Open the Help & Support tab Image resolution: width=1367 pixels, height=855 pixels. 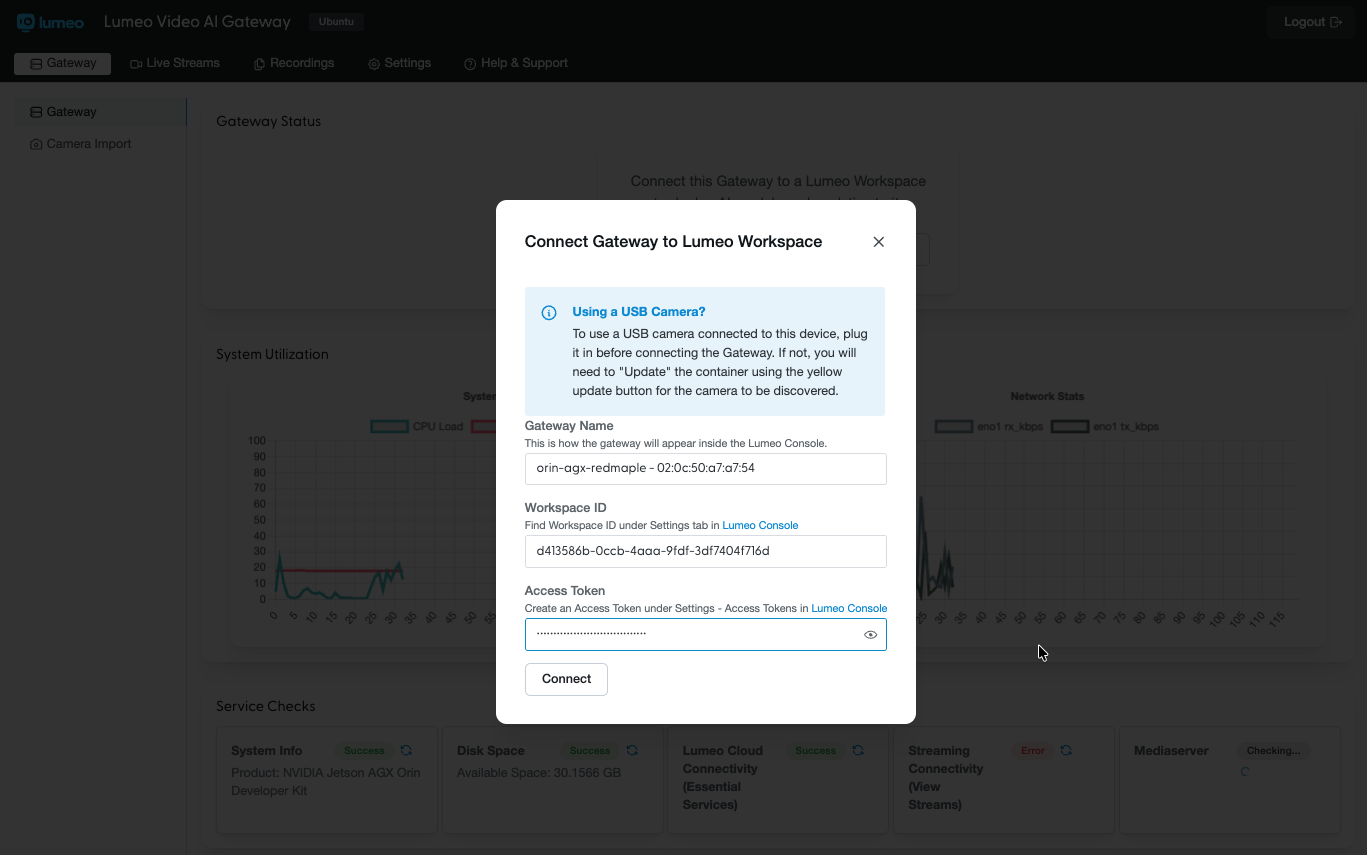coord(516,63)
